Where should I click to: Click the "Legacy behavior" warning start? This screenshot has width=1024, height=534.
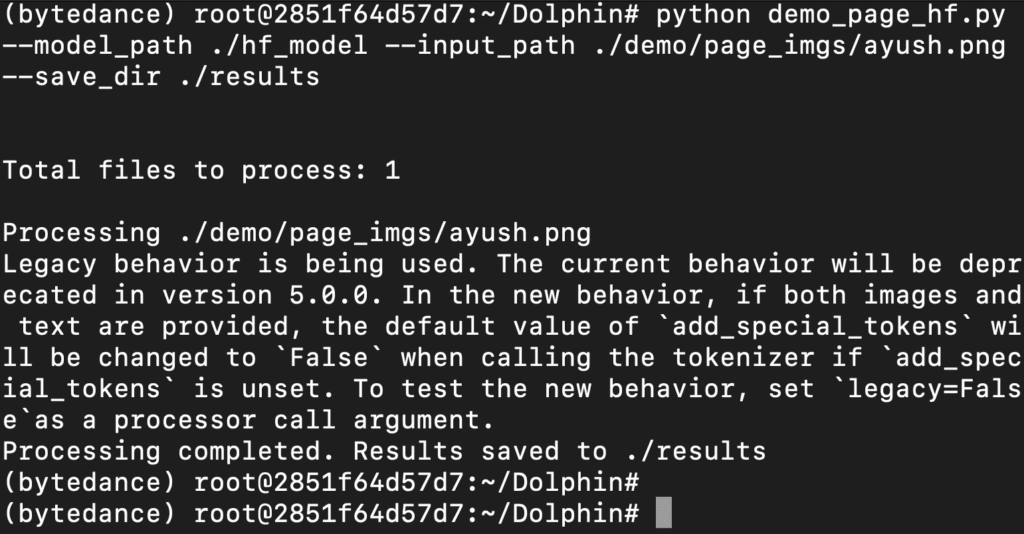pyautogui.click(x=121, y=264)
